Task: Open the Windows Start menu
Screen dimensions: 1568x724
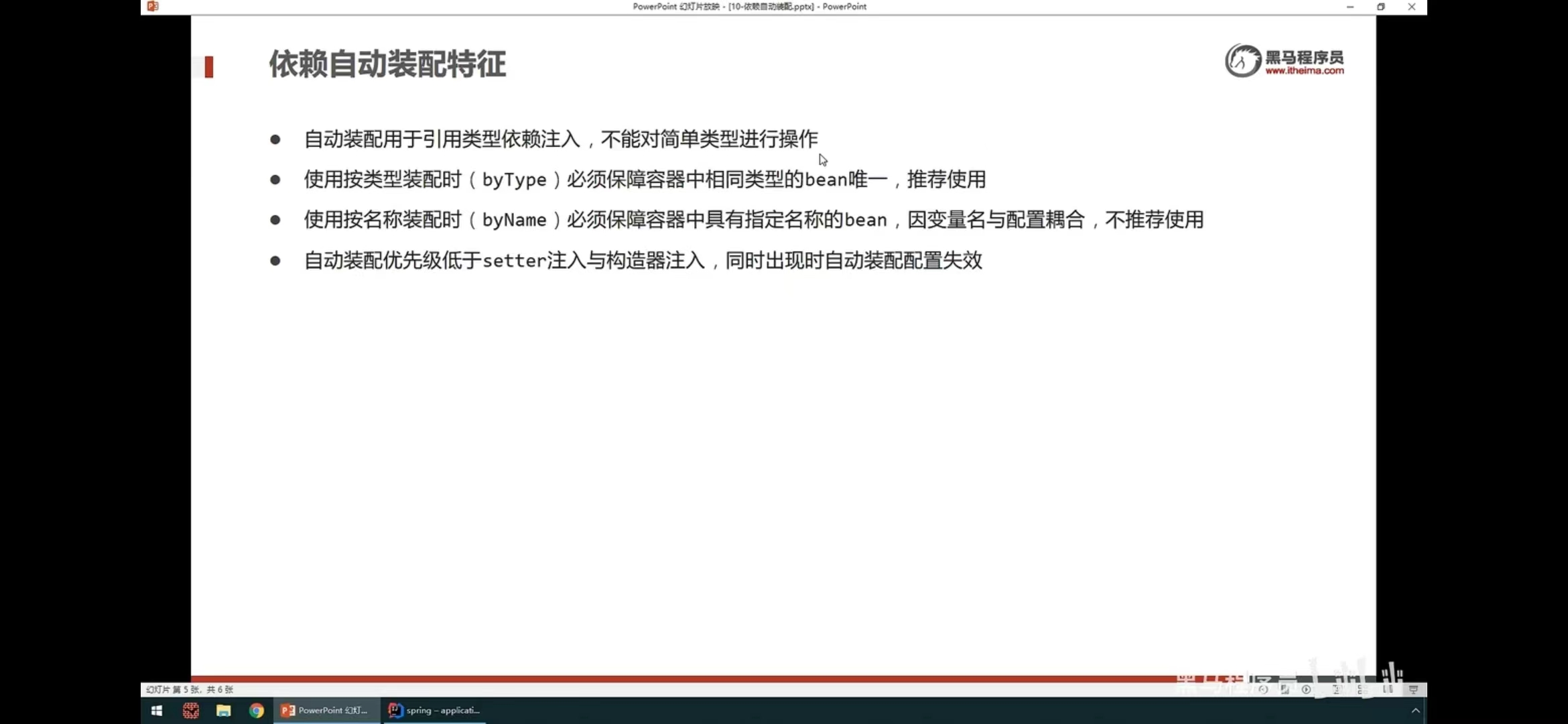Action: [x=156, y=711]
